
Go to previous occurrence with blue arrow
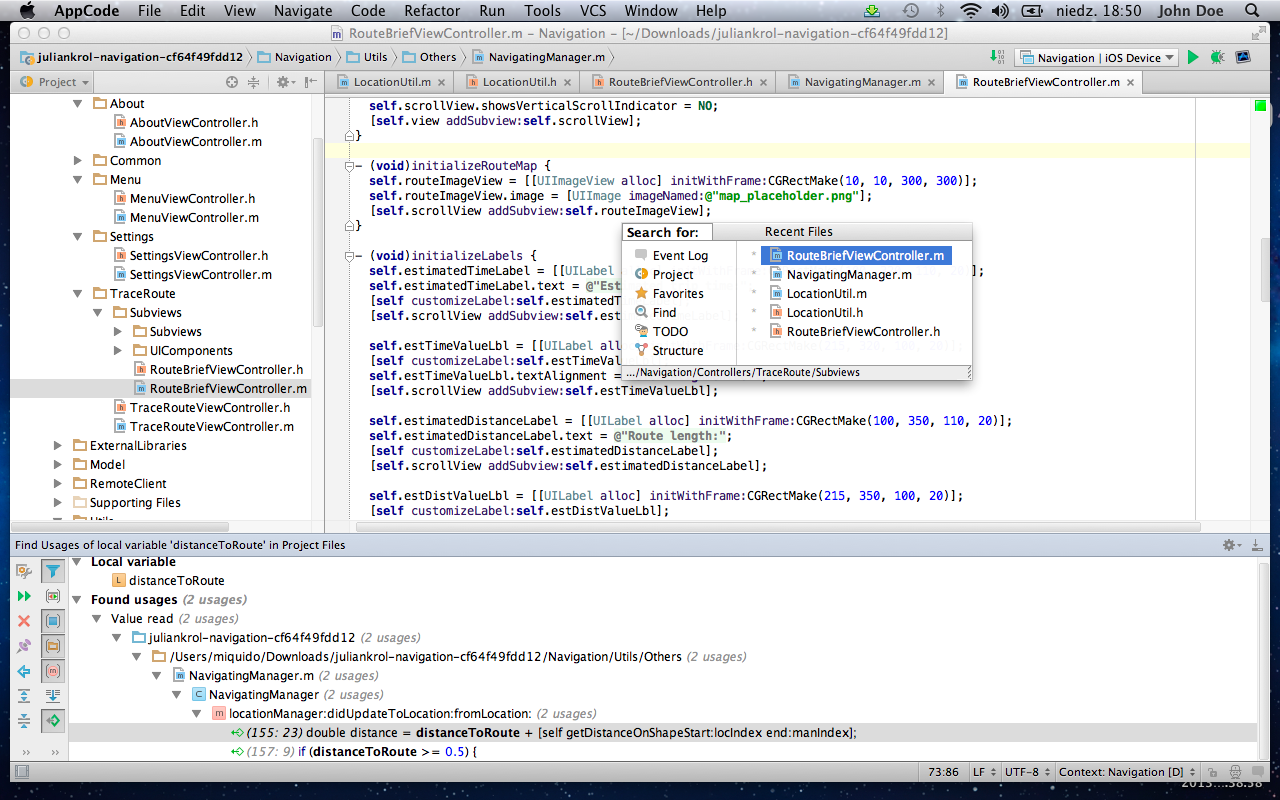pos(24,671)
